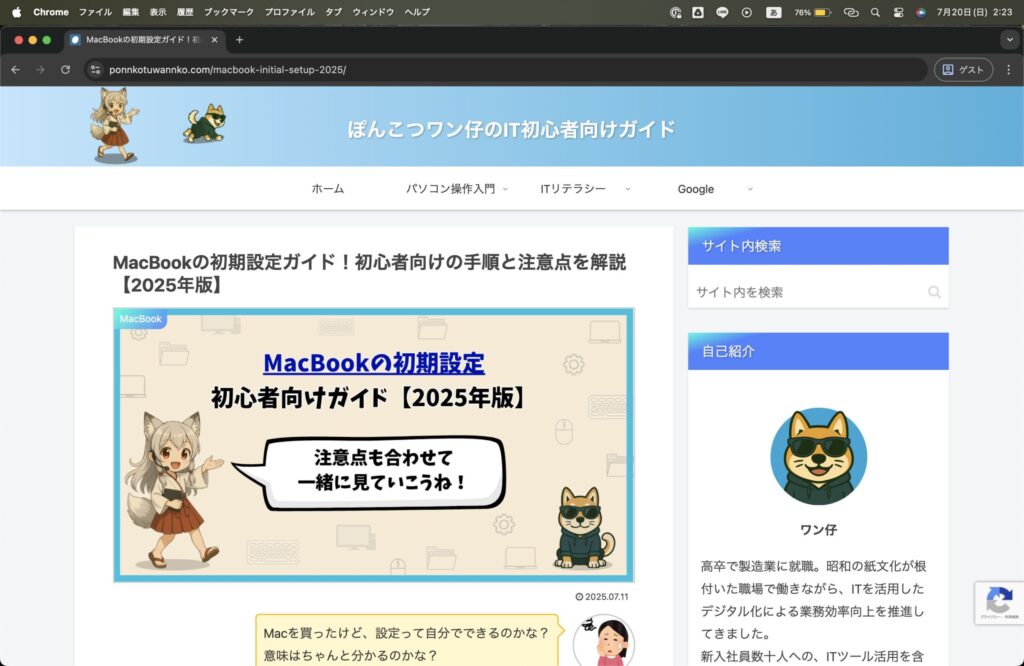Click the Siri icon in menu bar

tap(921, 12)
